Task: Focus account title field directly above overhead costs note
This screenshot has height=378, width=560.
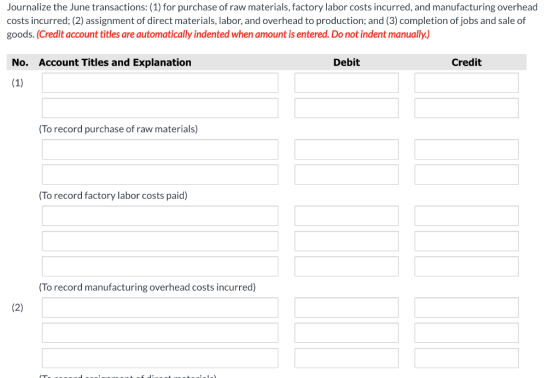Action: (160, 267)
